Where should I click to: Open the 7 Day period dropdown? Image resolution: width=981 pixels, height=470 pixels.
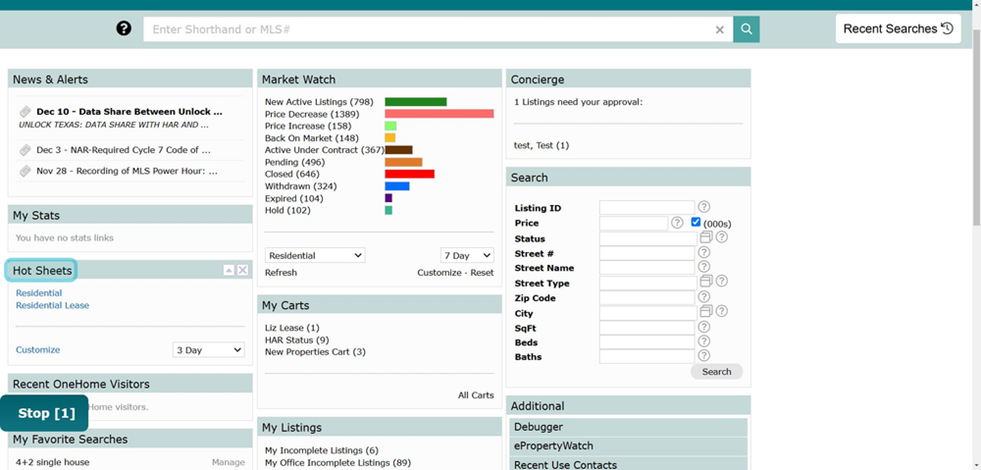tap(467, 255)
